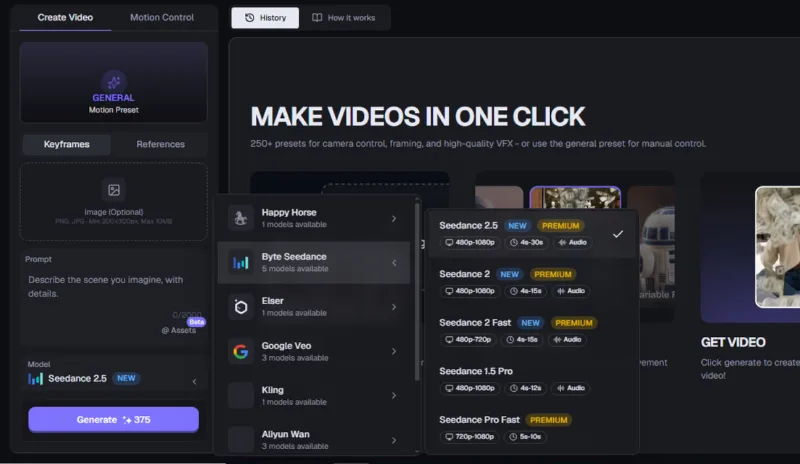Choose the Seedance Pro Fast model

532,428
